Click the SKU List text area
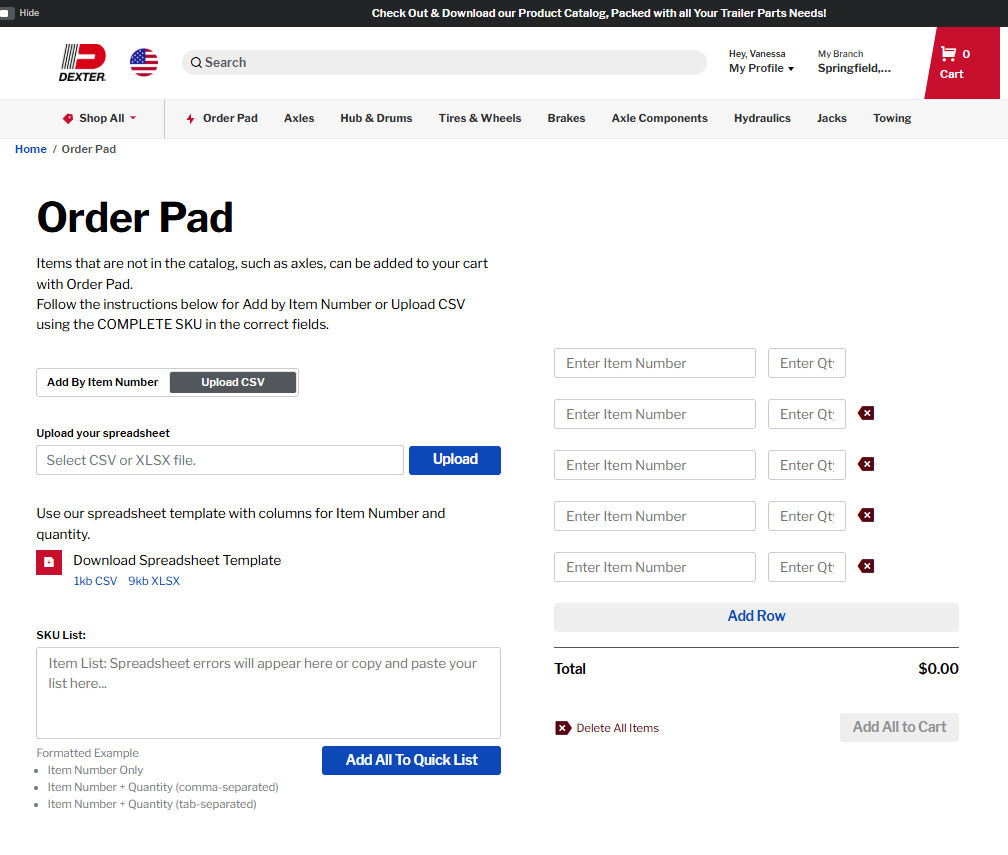Viewport: 1008px width, 855px height. 268,693
